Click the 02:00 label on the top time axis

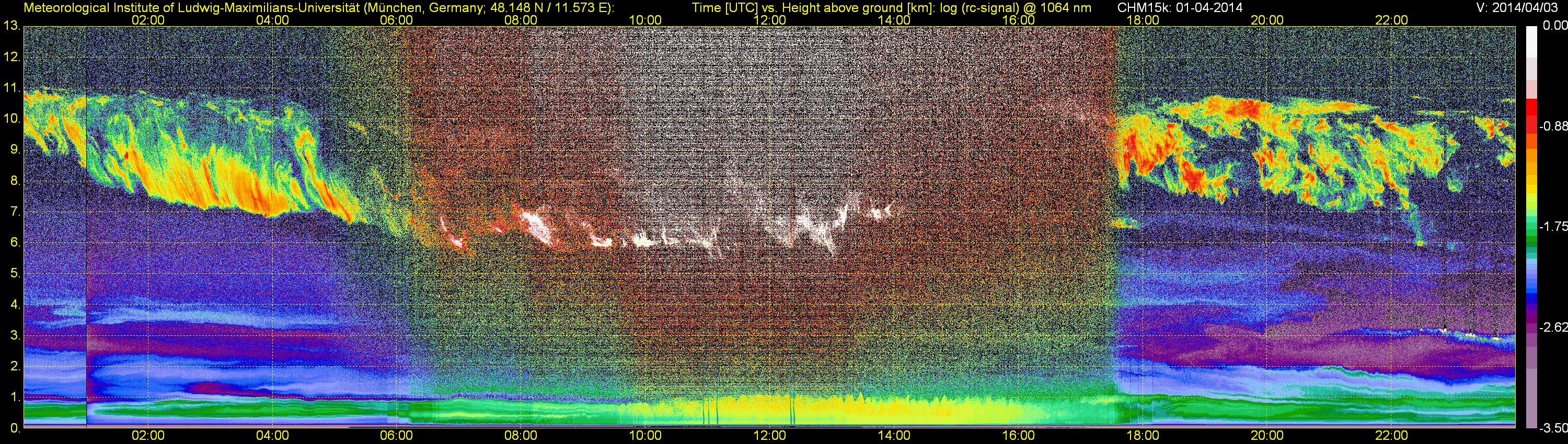148,20
